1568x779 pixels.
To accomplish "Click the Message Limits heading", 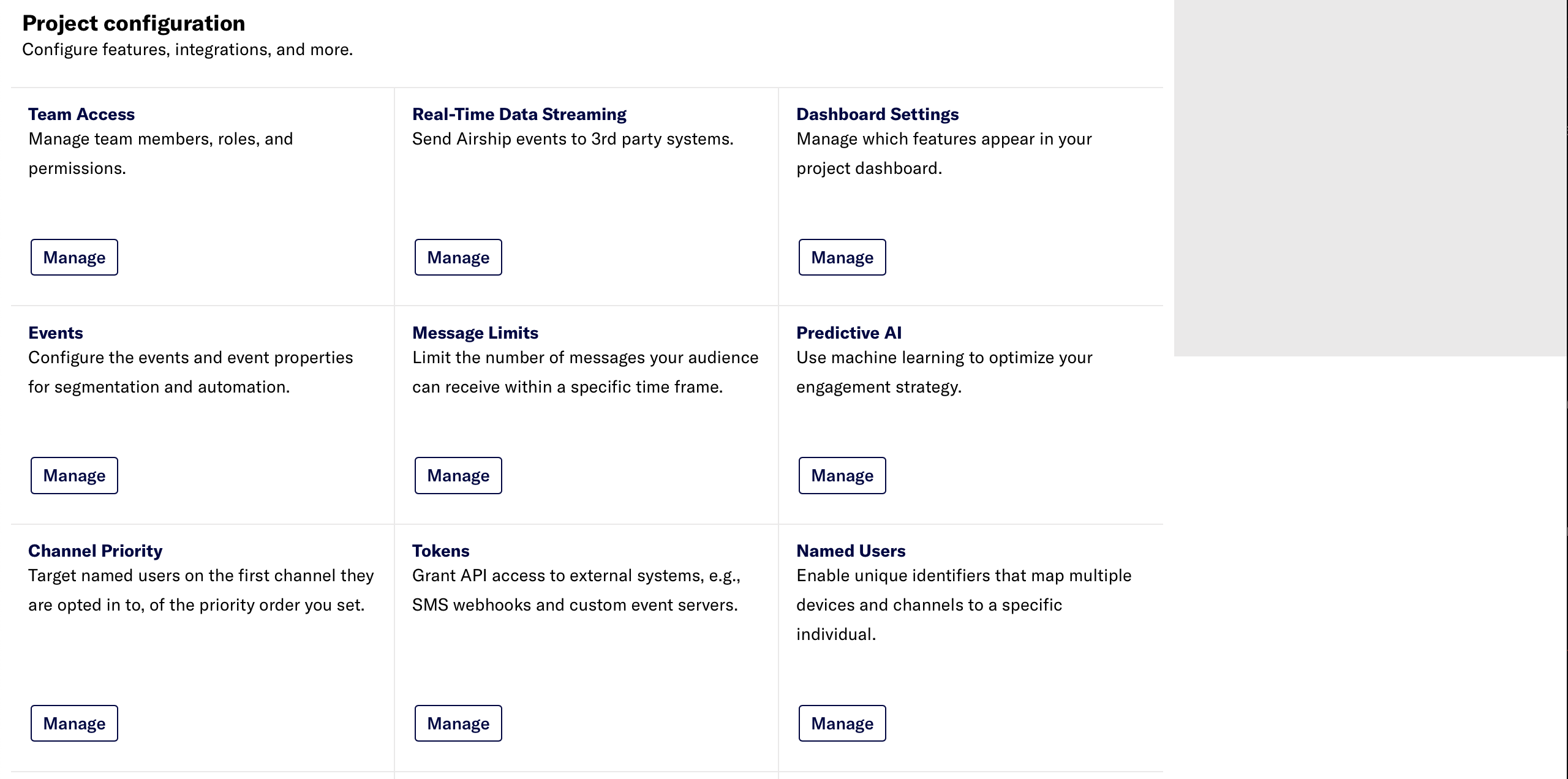I will (475, 333).
